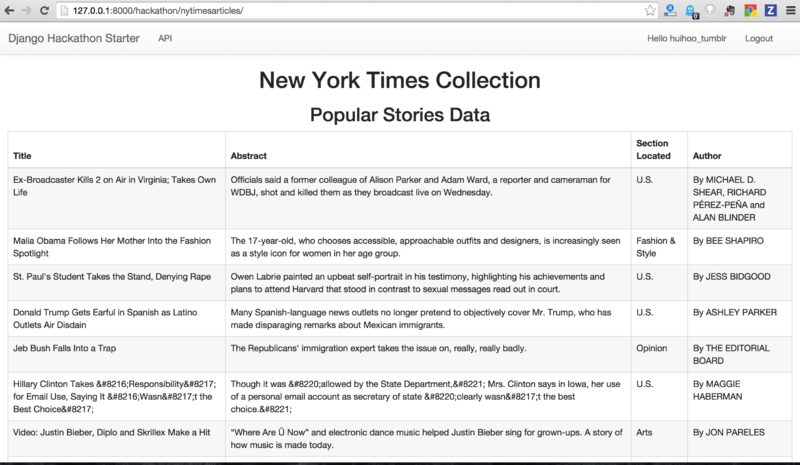Click the Hello huihoo_tumblr user link
The height and width of the screenshot is (465, 800).
point(684,38)
